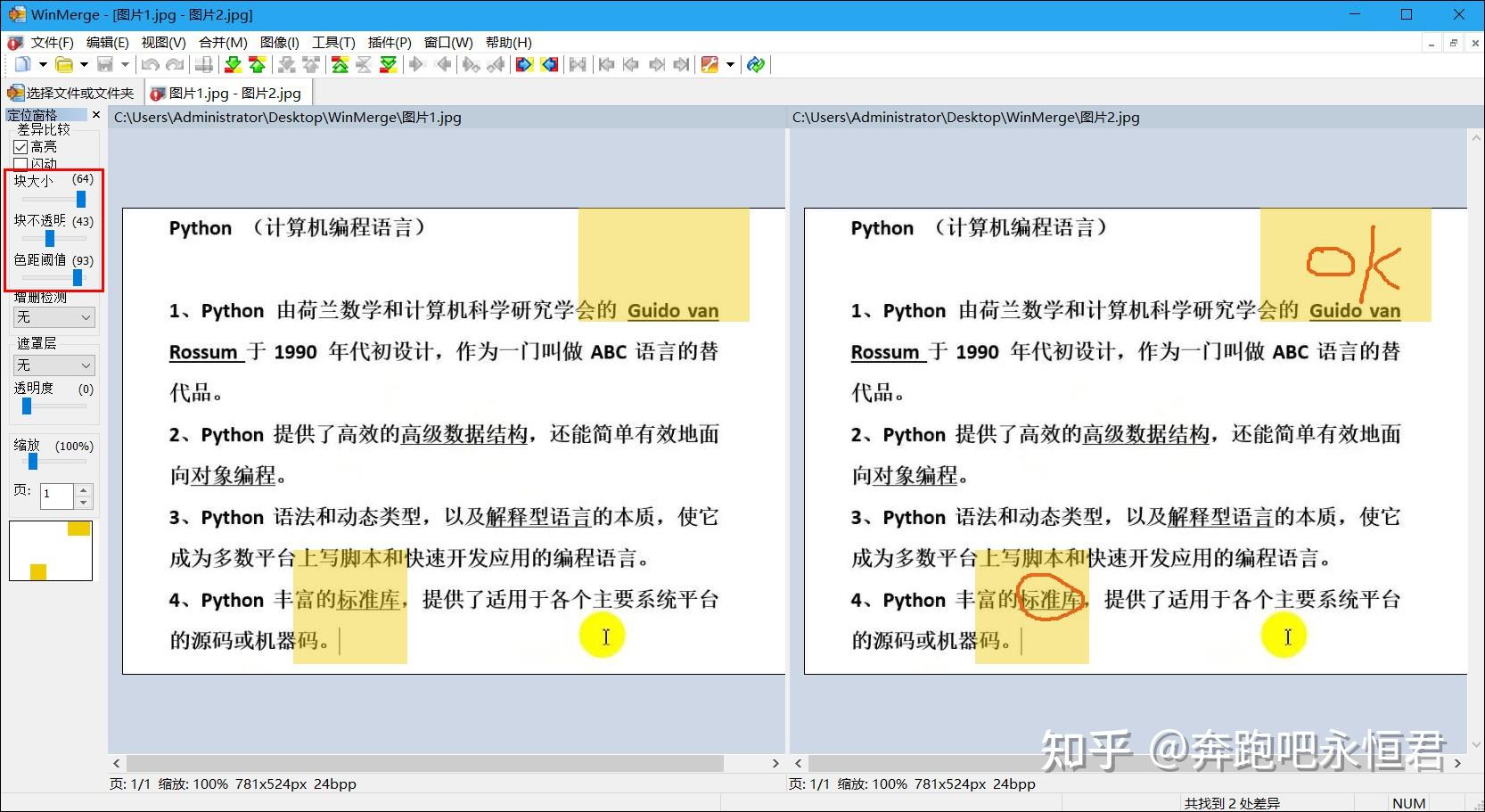The height and width of the screenshot is (812, 1485).
Task: Copy right and advance to next
Action: click(471, 64)
